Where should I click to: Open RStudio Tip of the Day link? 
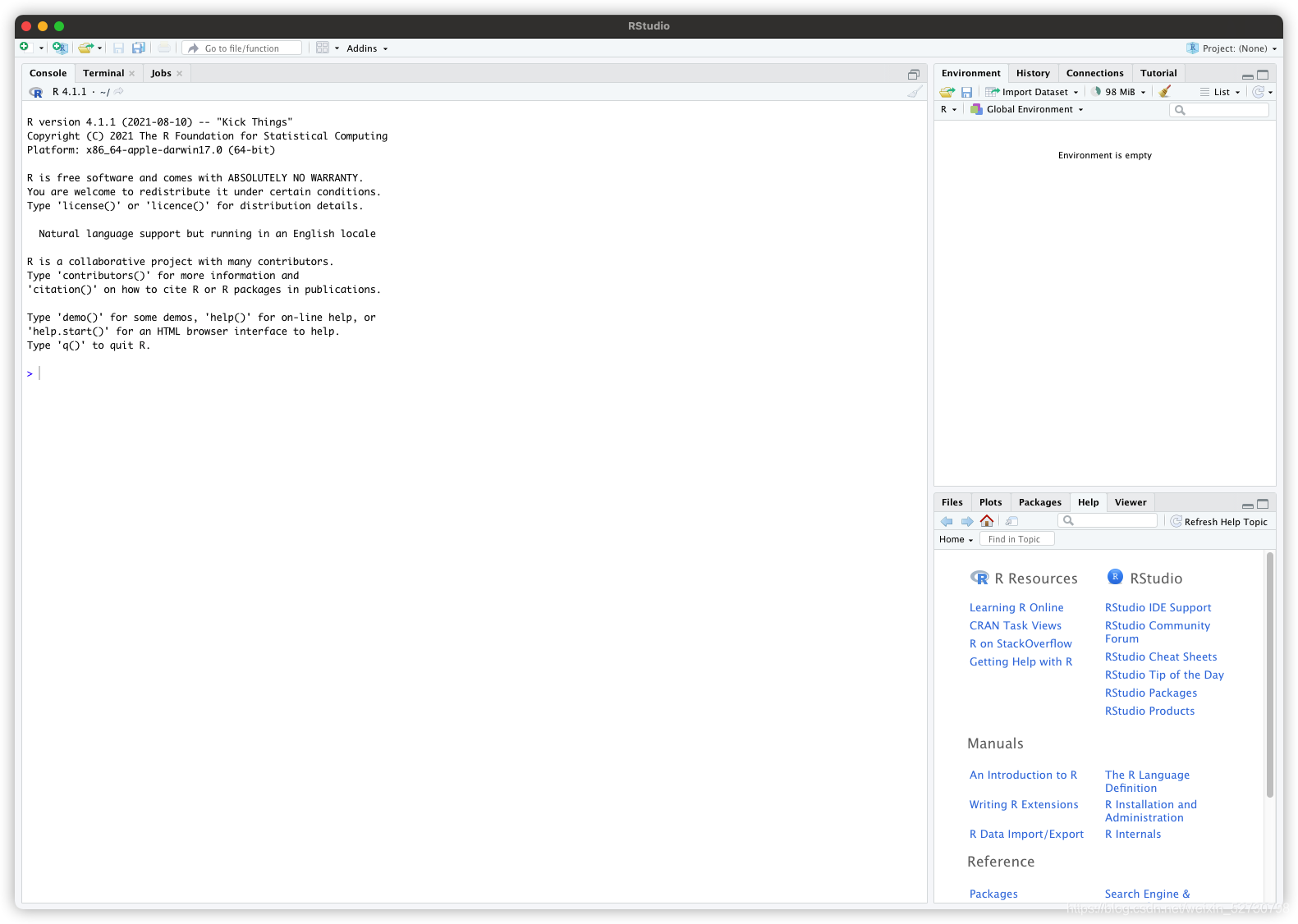(1164, 675)
